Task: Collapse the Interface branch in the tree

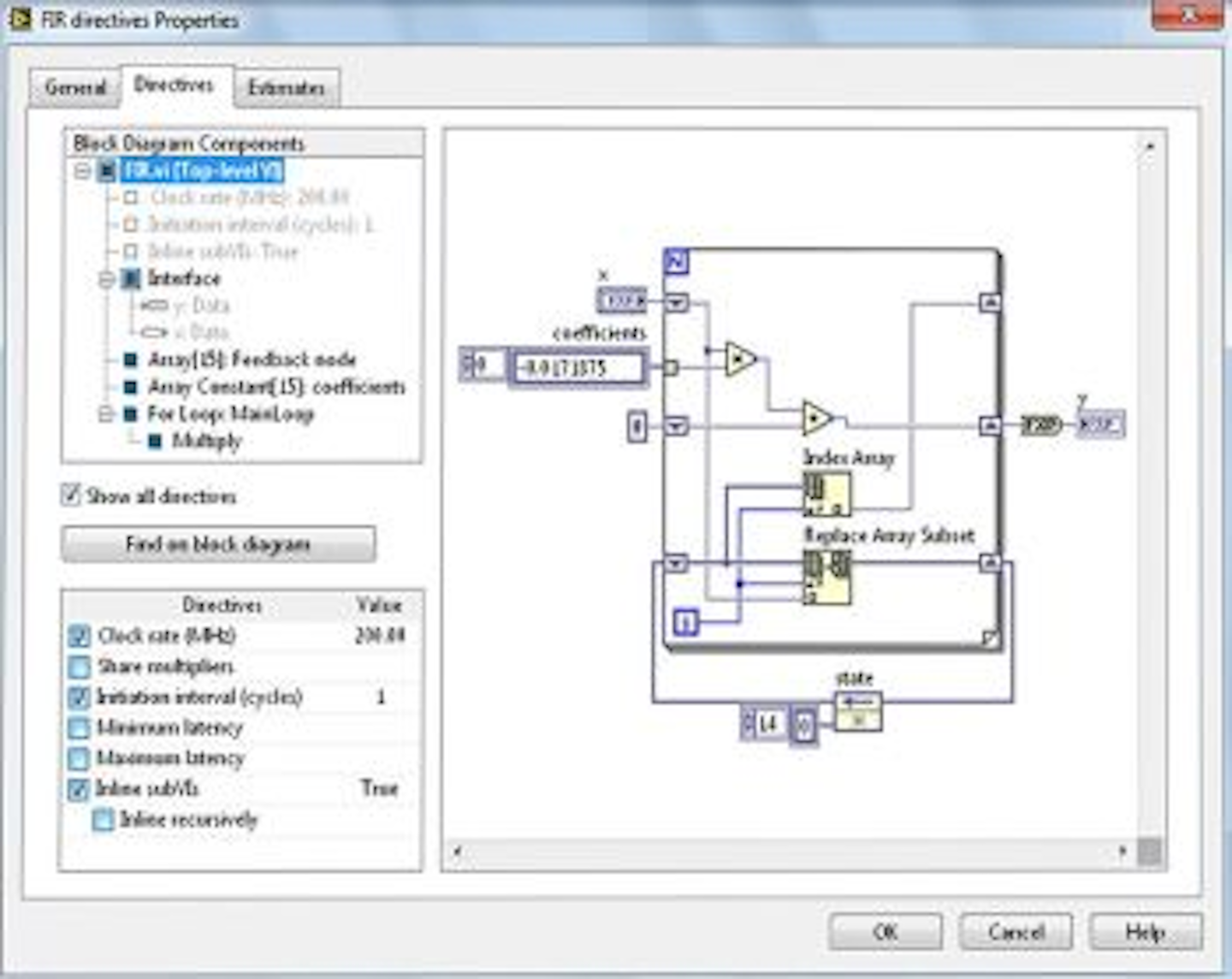Action: (x=106, y=278)
